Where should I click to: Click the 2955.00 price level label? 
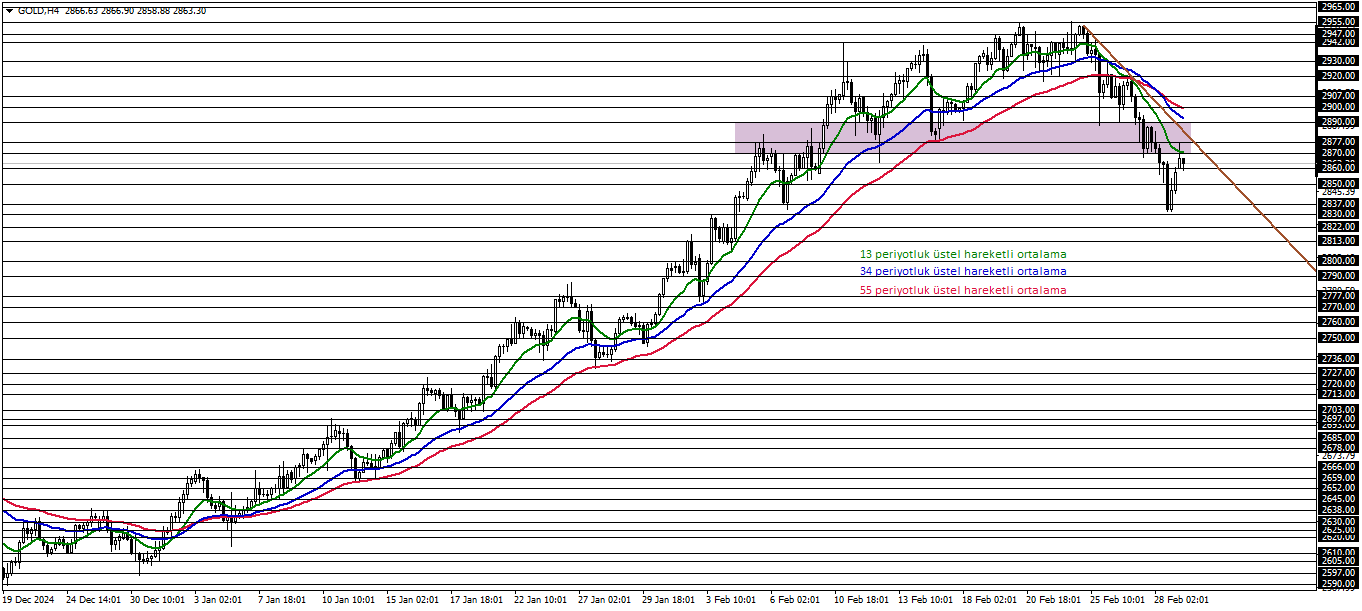click(x=1337, y=21)
